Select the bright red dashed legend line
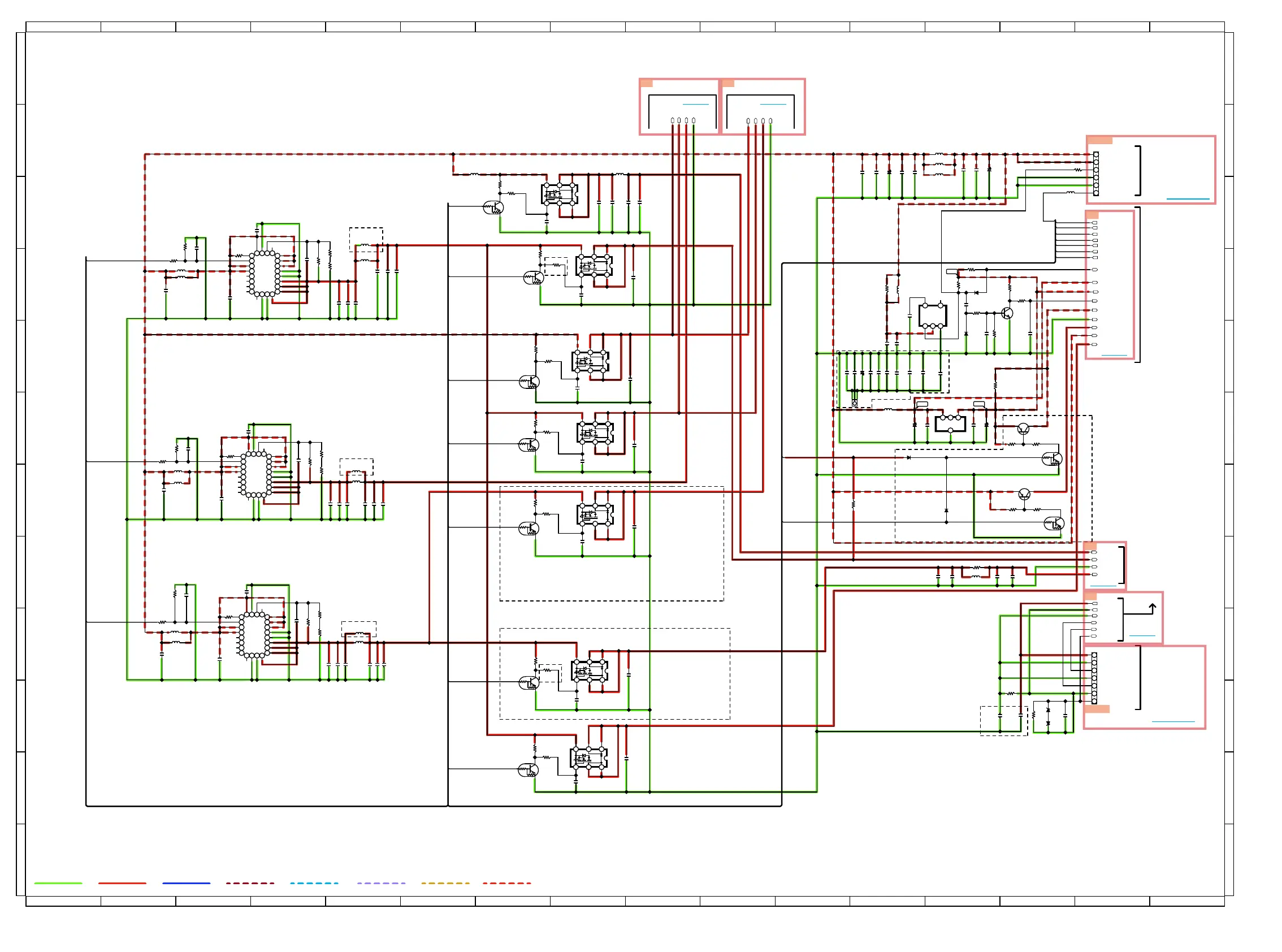The height and width of the screenshot is (952, 1282). pyautogui.click(x=506, y=883)
